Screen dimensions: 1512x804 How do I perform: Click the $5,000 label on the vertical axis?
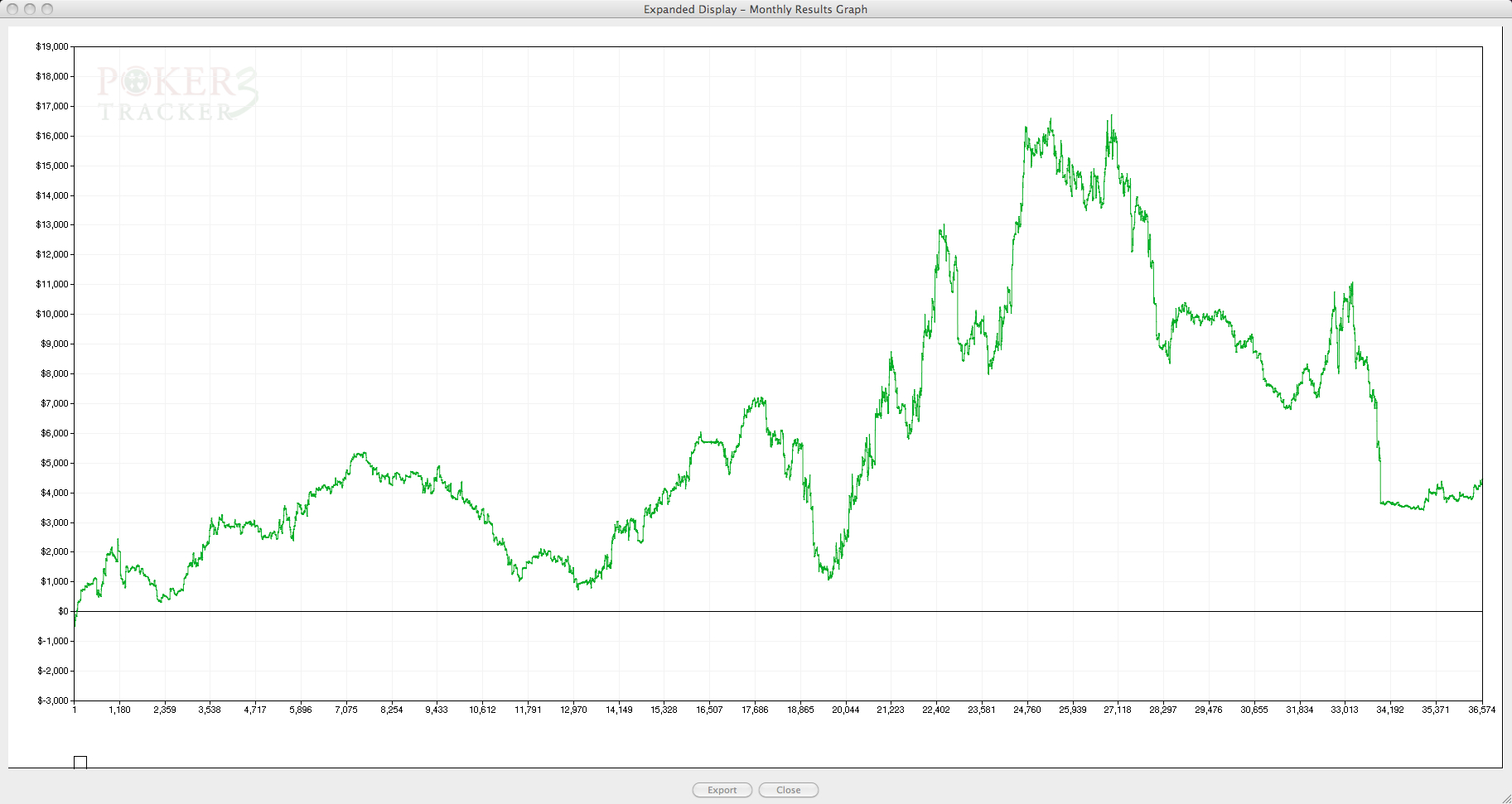coord(55,463)
